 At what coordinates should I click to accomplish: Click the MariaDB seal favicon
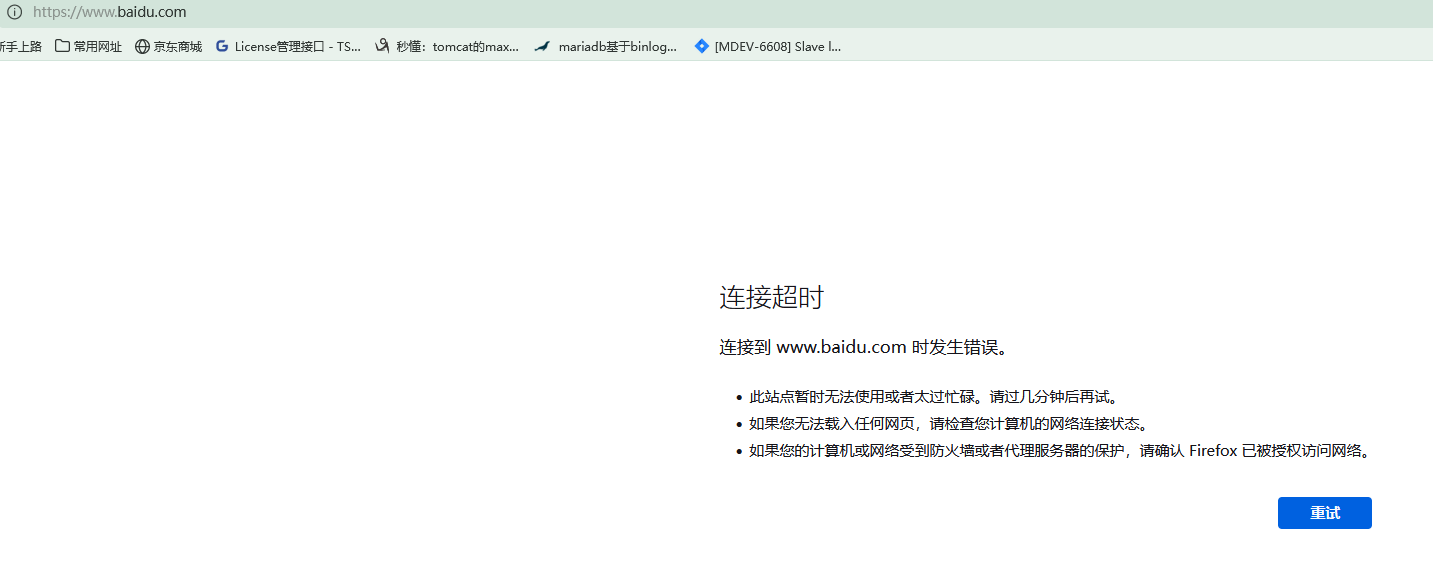click(x=542, y=46)
